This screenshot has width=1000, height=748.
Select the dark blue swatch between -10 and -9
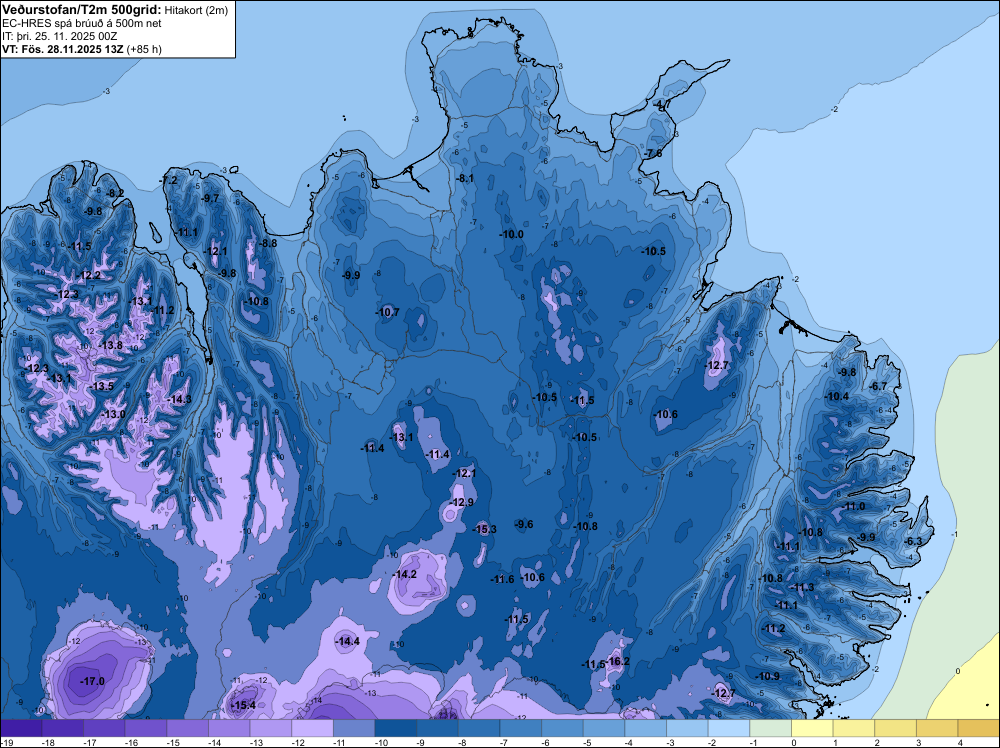[395, 728]
